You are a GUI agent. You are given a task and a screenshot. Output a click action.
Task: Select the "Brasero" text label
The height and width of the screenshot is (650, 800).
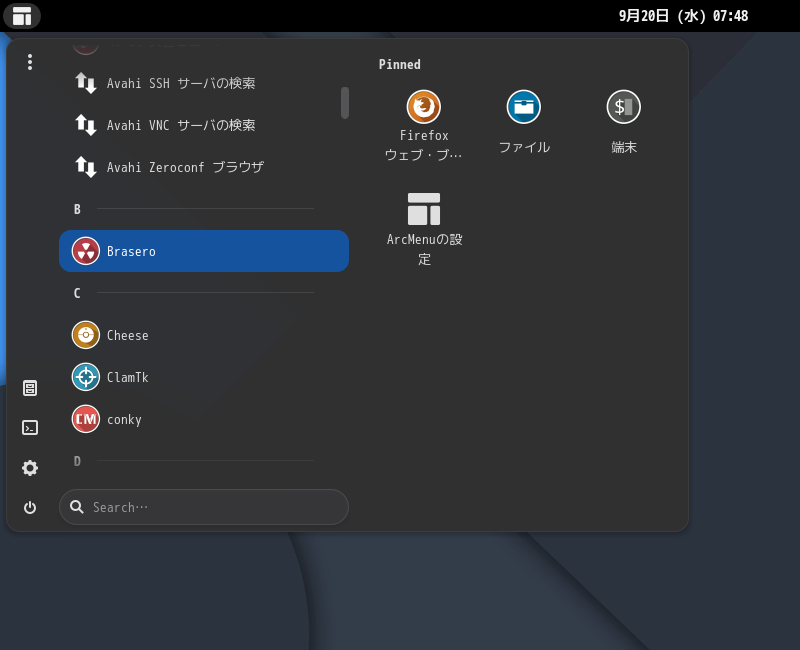pos(131,252)
